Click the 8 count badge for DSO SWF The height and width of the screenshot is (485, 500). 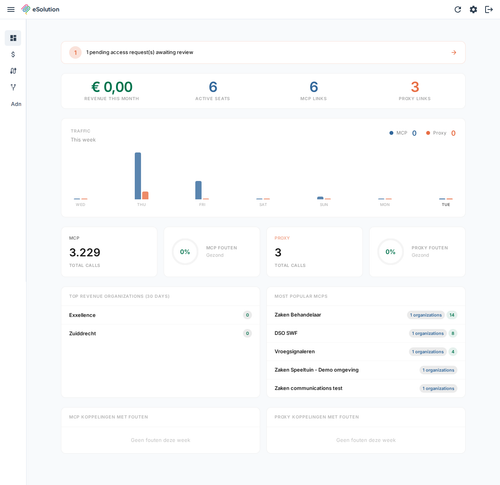coord(453,333)
